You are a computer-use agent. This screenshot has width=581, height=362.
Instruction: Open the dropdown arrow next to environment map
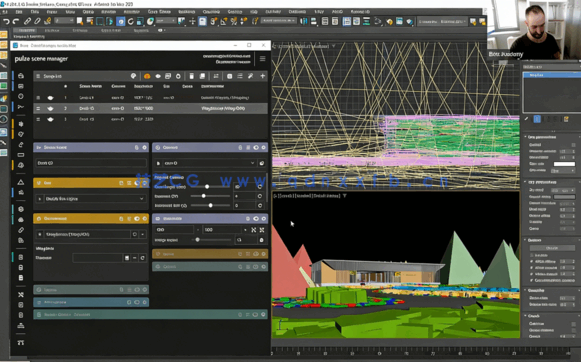point(142,234)
